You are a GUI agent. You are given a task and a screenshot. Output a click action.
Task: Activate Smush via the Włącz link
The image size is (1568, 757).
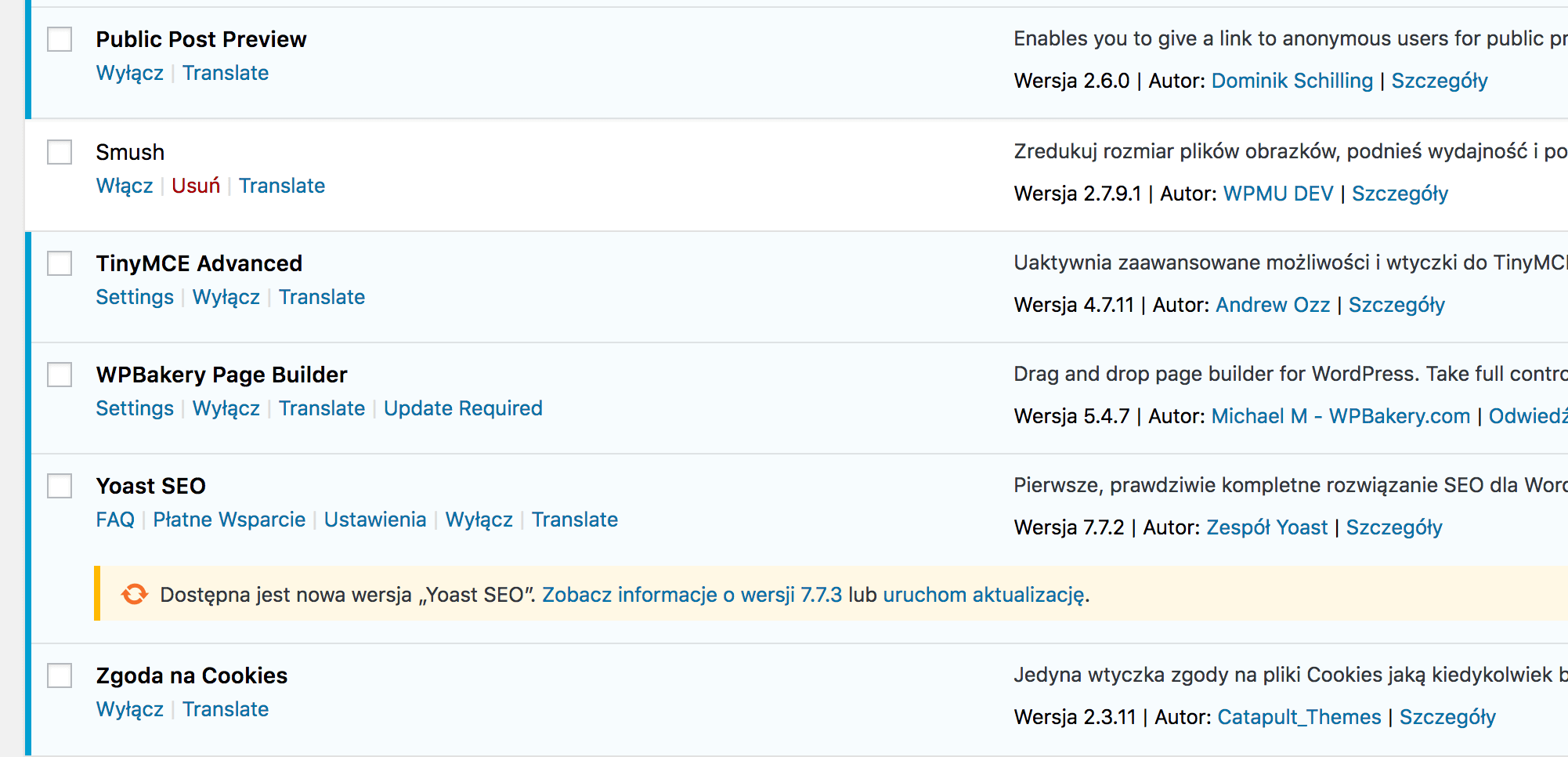(125, 186)
